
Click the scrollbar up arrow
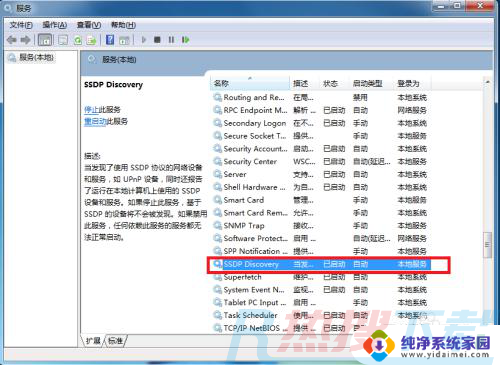487,82
